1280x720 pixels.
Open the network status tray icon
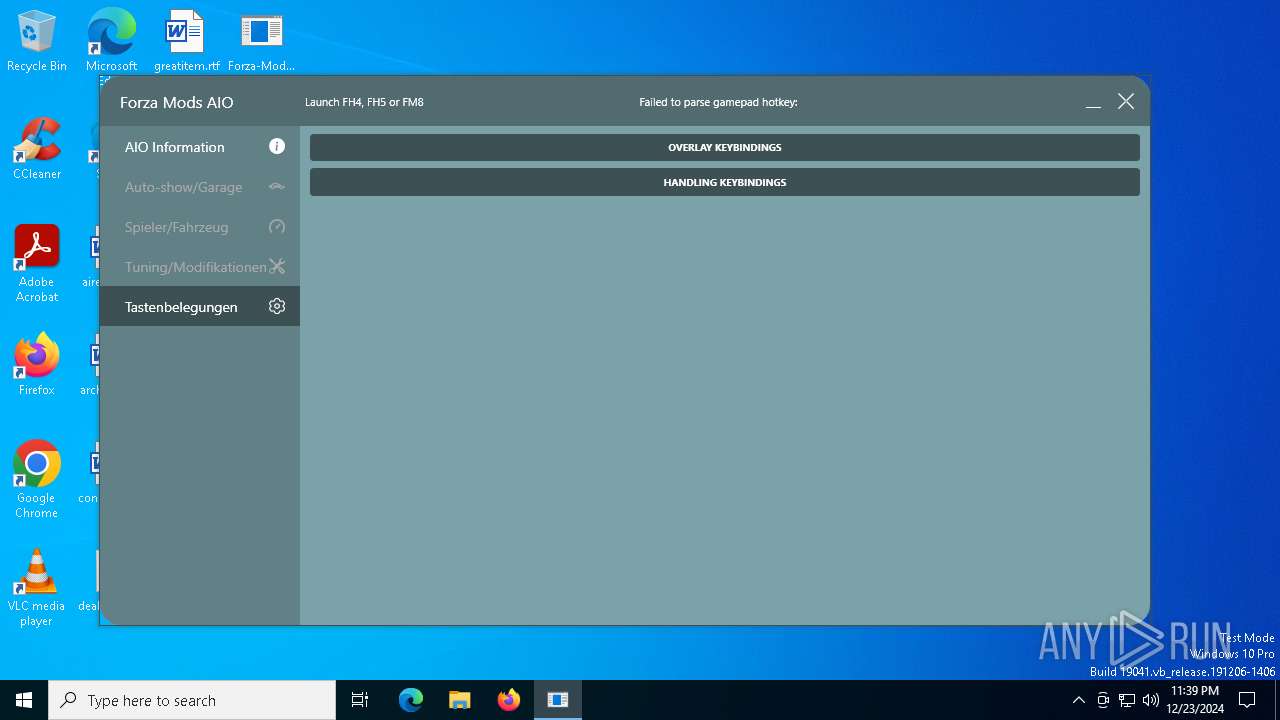pyautogui.click(x=1127, y=700)
